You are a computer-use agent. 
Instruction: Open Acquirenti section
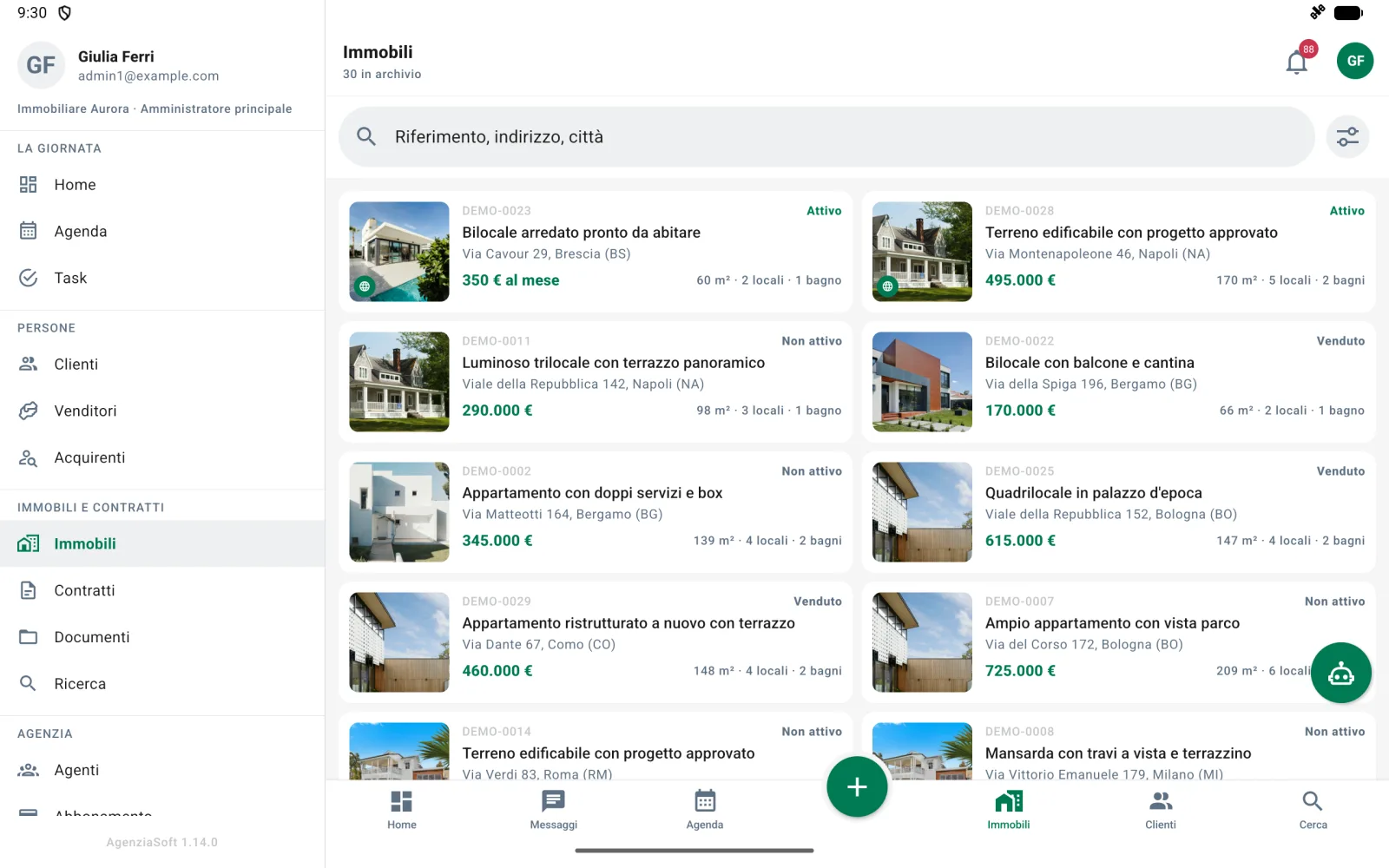pos(162,457)
